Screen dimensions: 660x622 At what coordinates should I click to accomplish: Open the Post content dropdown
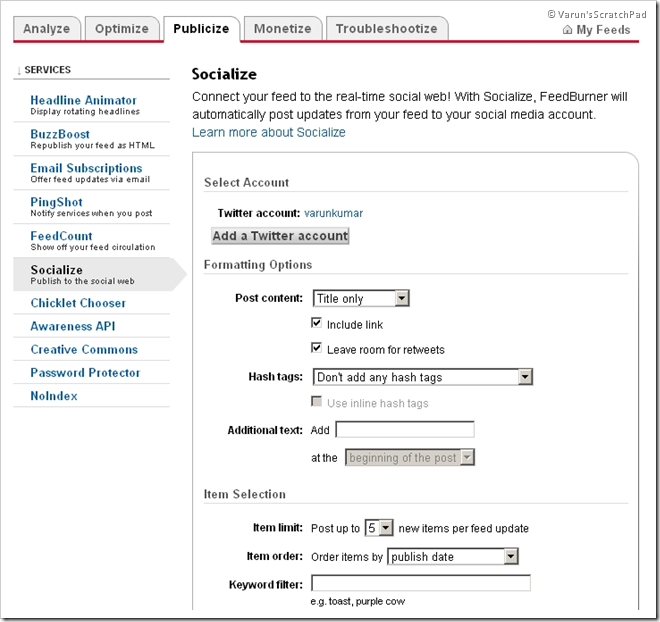[x=361, y=298]
